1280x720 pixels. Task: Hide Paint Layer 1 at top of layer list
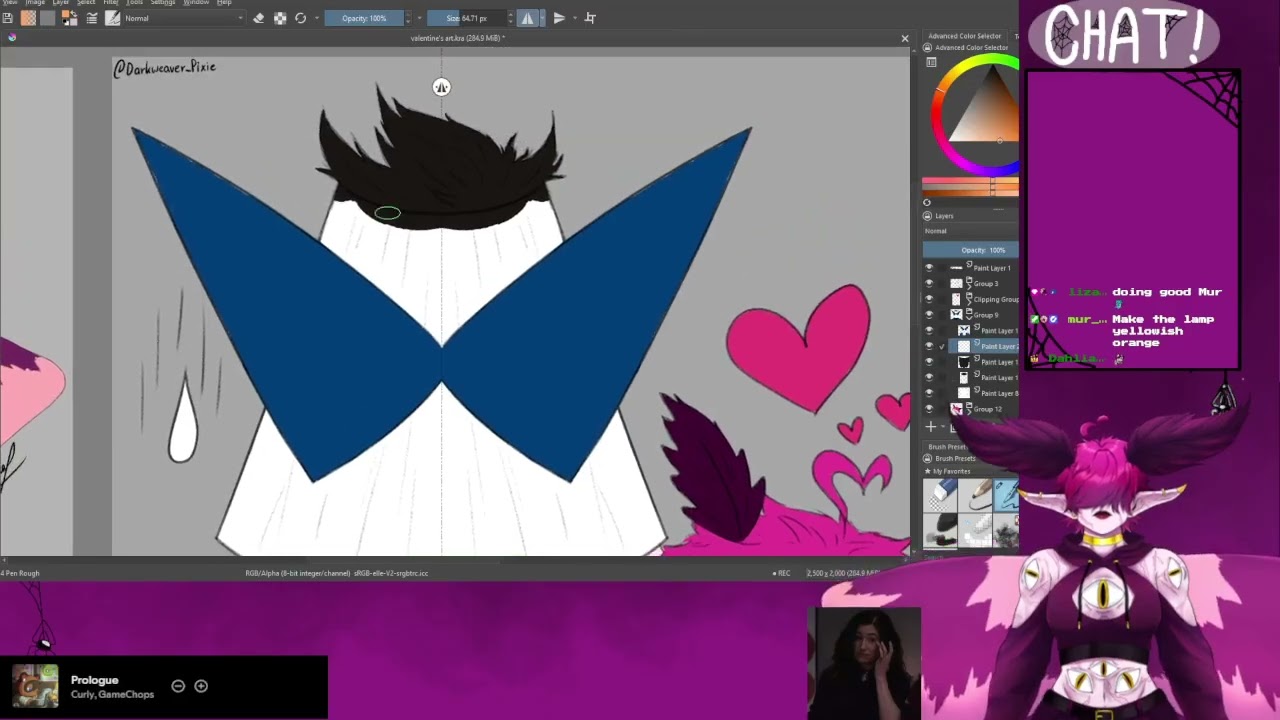click(x=929, y=268)
